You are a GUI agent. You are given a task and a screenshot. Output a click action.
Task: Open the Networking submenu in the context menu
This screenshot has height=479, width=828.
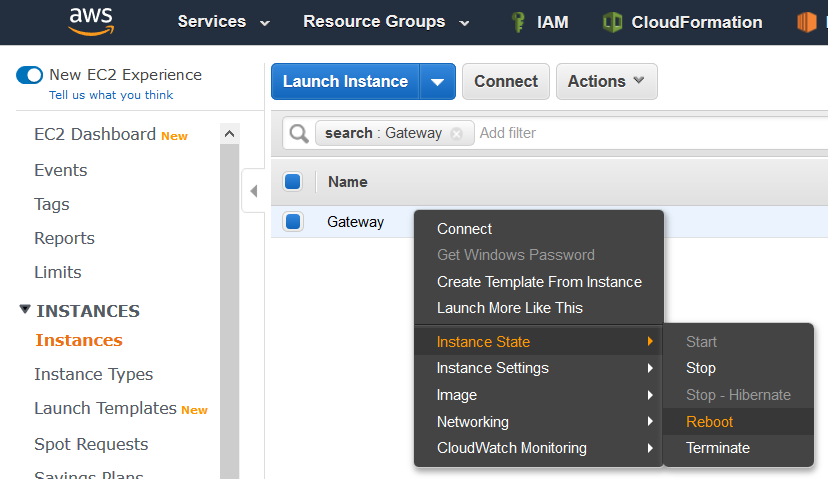click(x=473, y=422)
